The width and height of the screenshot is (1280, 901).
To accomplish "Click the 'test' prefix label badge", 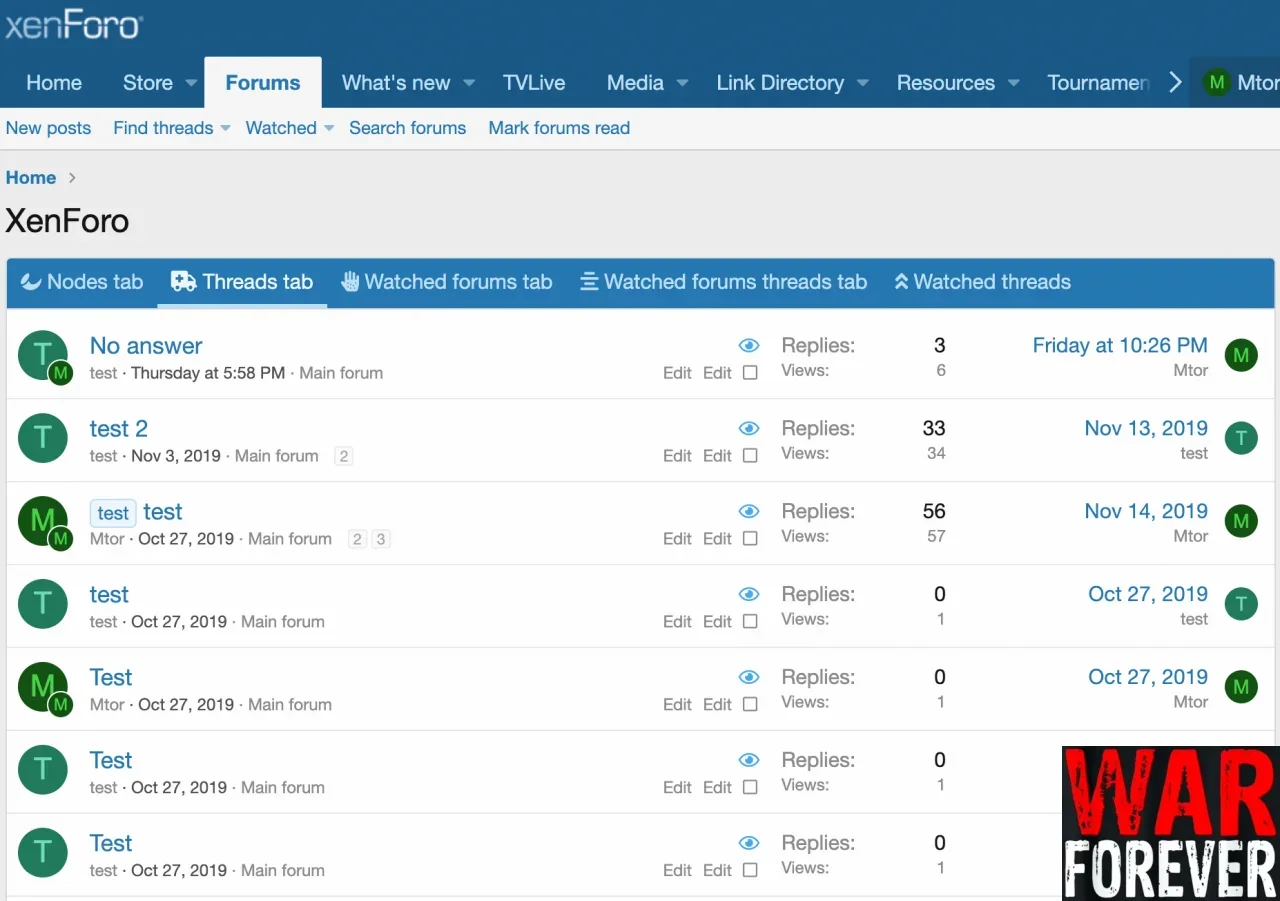I will (x=113, y=513).
